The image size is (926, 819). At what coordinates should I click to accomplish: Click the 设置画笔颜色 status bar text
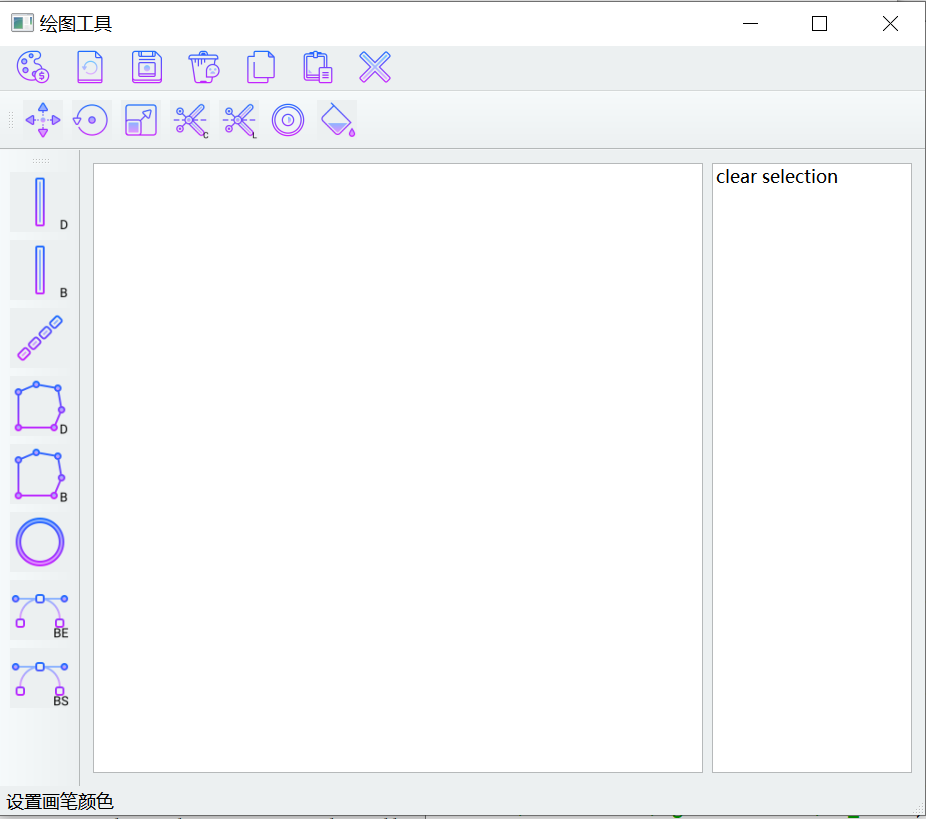60,801
